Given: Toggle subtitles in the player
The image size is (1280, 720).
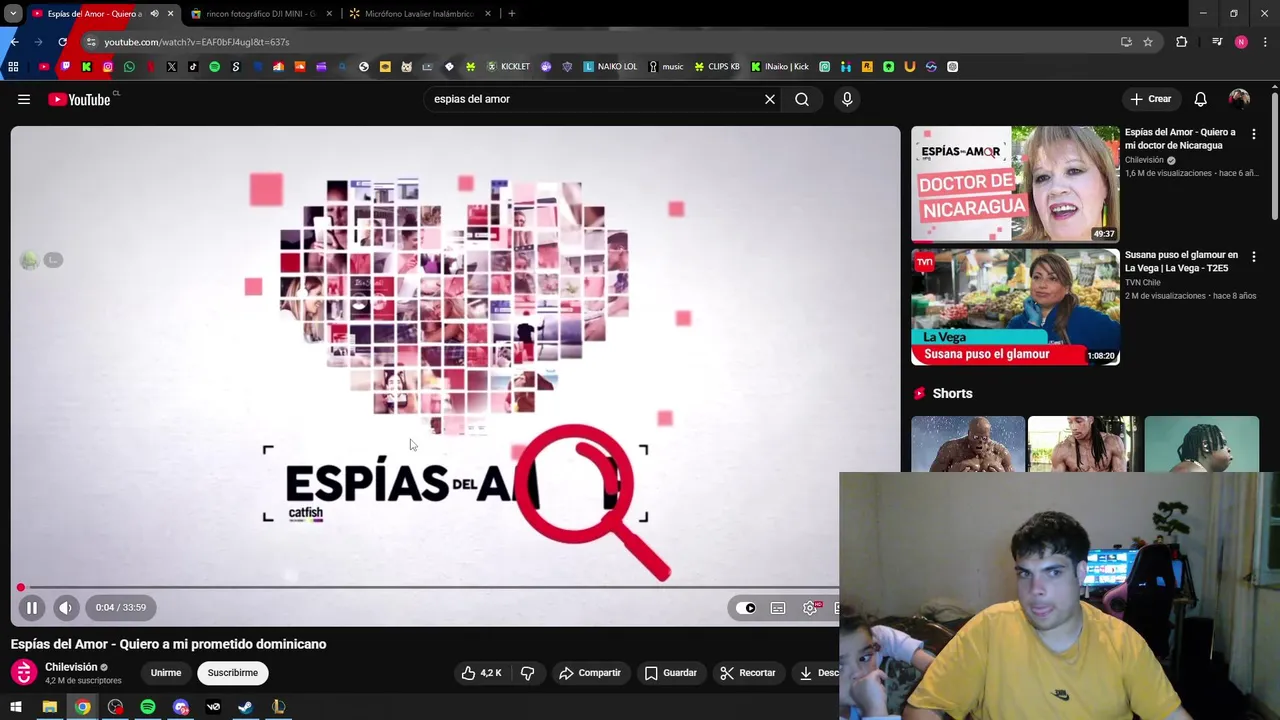Looking at the screenshot, I should click(x=778, y=608).
